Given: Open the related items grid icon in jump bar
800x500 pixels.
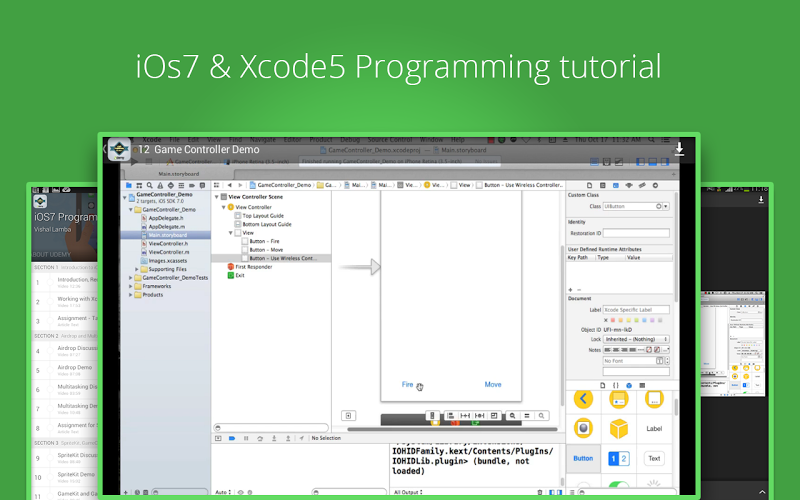Looking at the screenshot, I should pos(216,185).
